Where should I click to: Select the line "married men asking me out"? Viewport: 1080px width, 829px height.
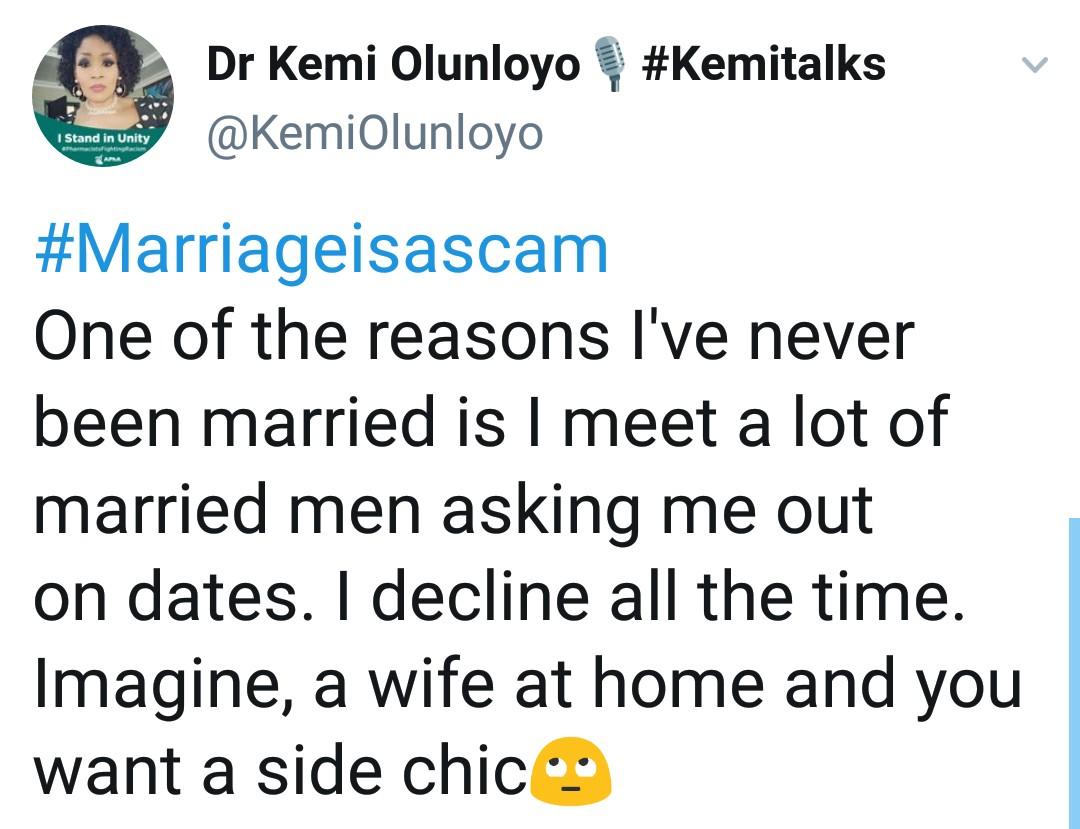[x=454, y=511]
